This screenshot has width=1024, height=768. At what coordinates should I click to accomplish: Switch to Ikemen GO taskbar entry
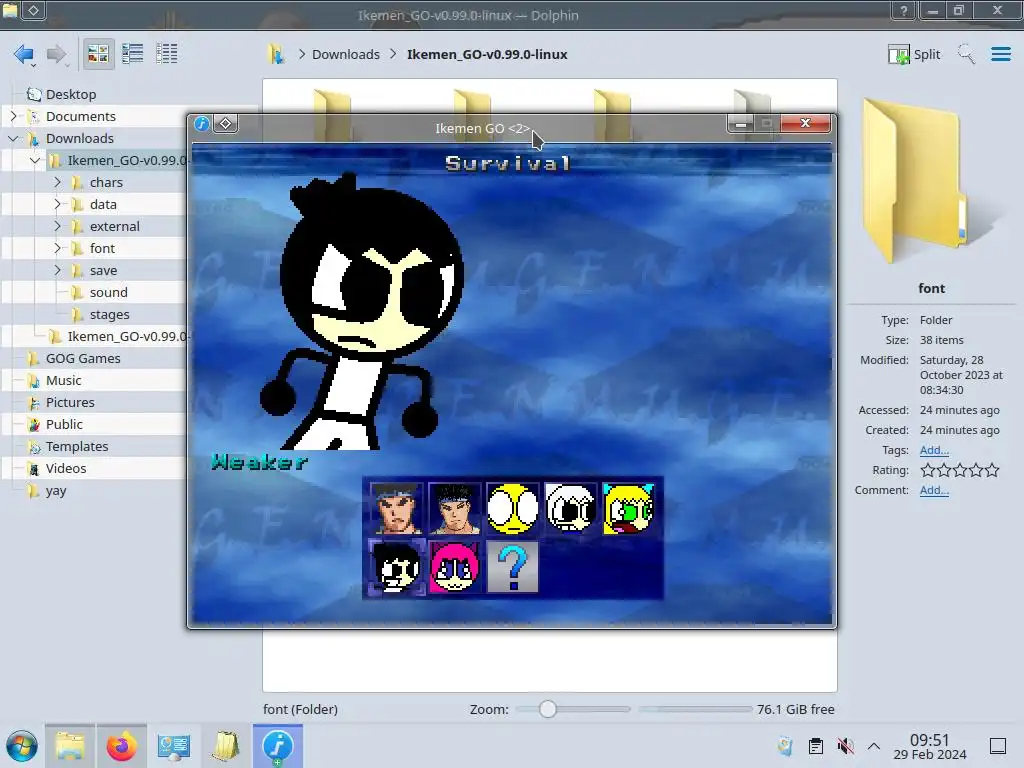pyautogui.click(x=278, y=746)
